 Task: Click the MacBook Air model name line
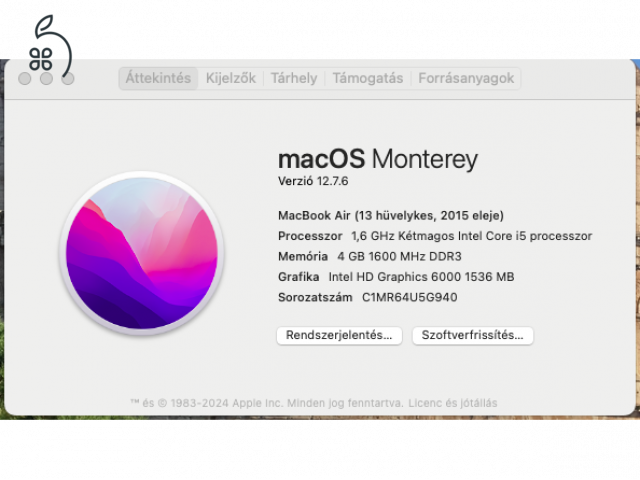click(x=391, y=216)
